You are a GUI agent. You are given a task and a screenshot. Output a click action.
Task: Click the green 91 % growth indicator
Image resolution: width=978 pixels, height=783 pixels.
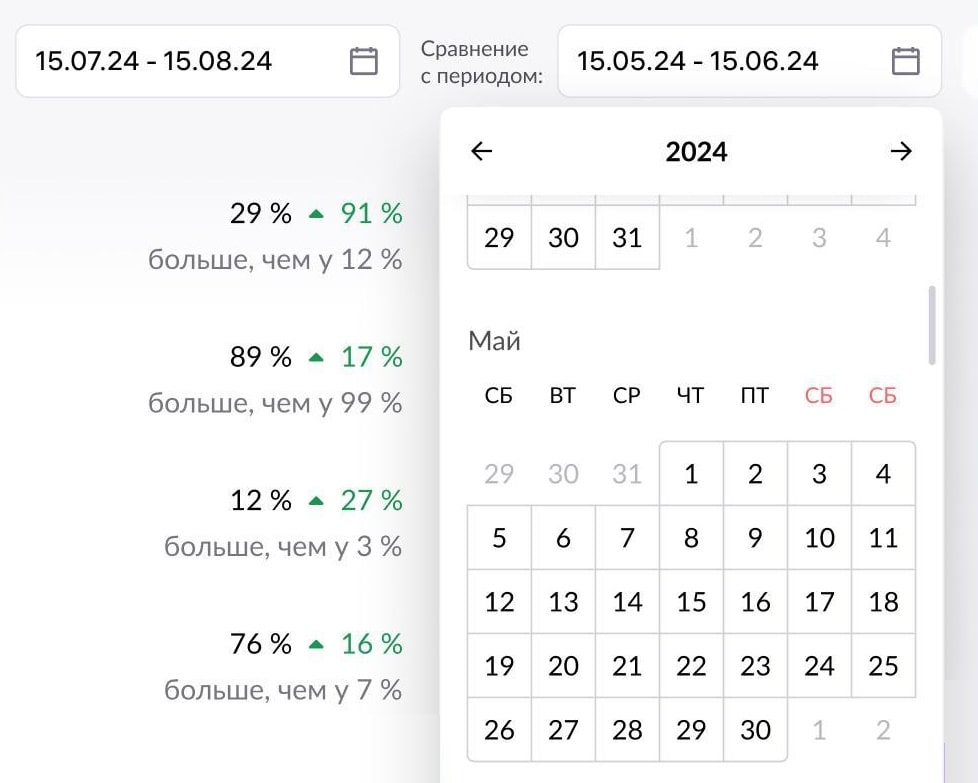(360, 213)
